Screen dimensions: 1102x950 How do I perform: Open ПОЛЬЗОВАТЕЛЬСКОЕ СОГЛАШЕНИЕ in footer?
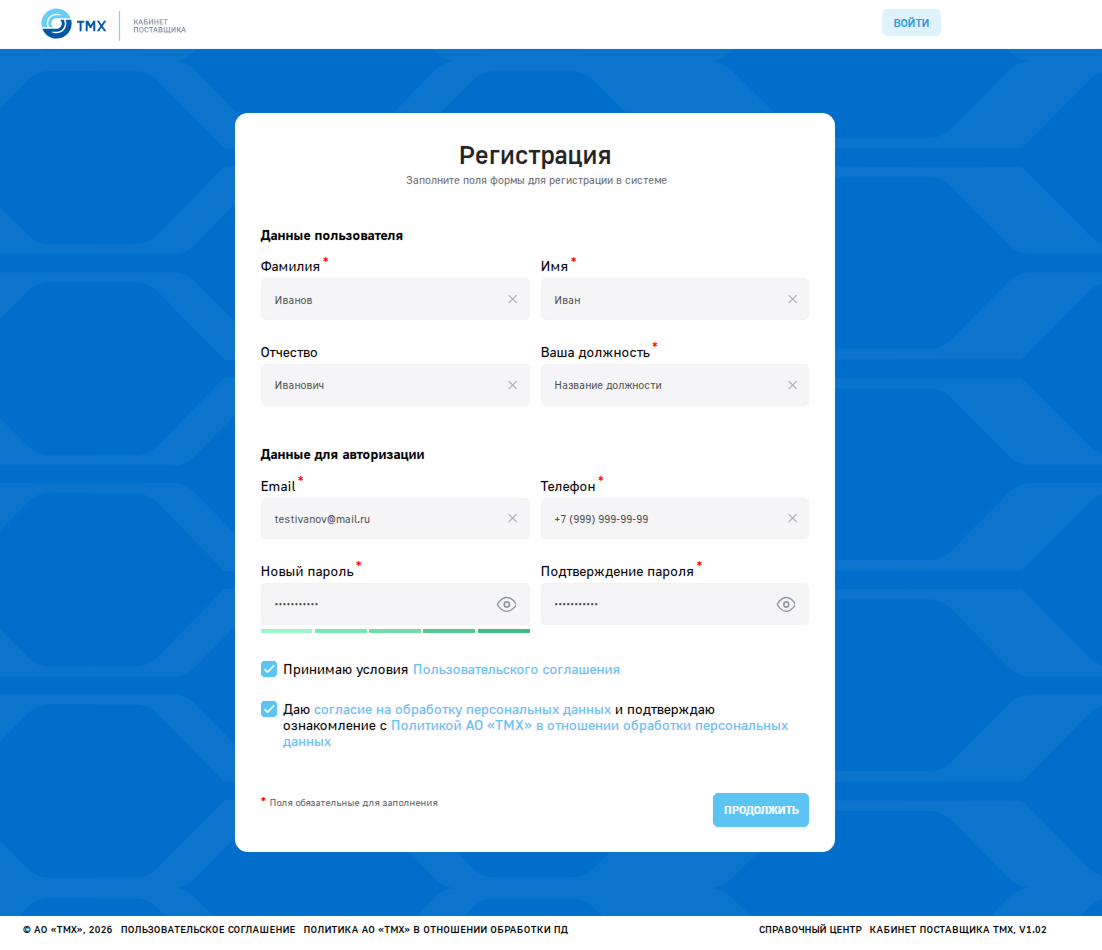[208, 930]
